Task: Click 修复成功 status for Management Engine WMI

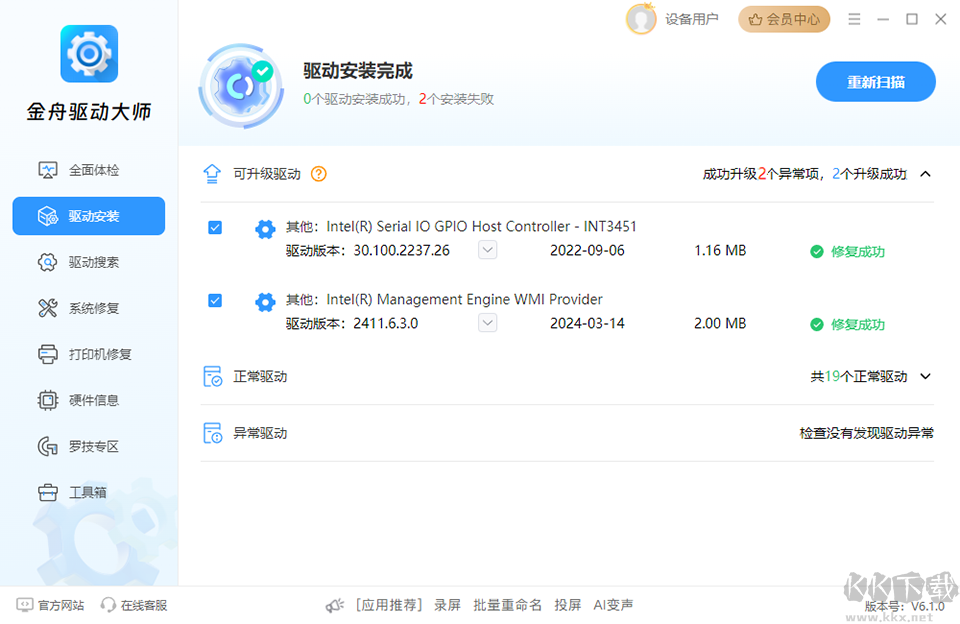Action: 847,325
